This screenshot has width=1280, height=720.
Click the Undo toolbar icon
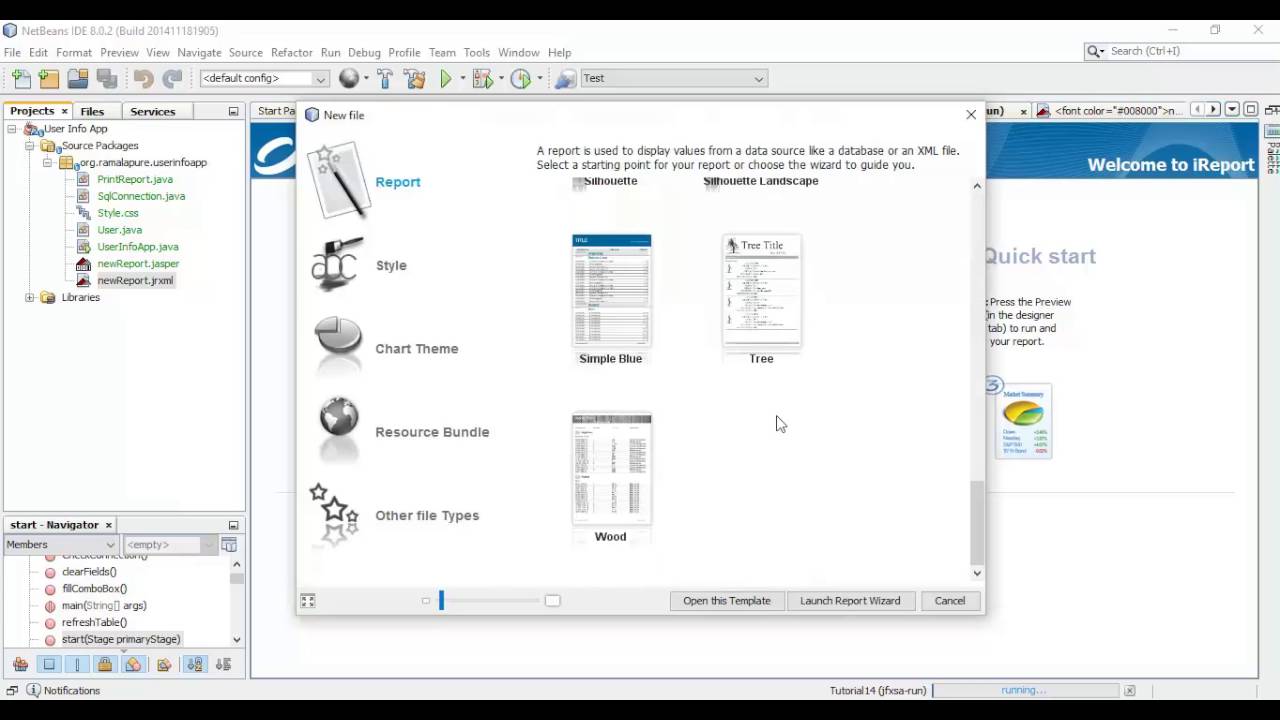pos(143,78)
